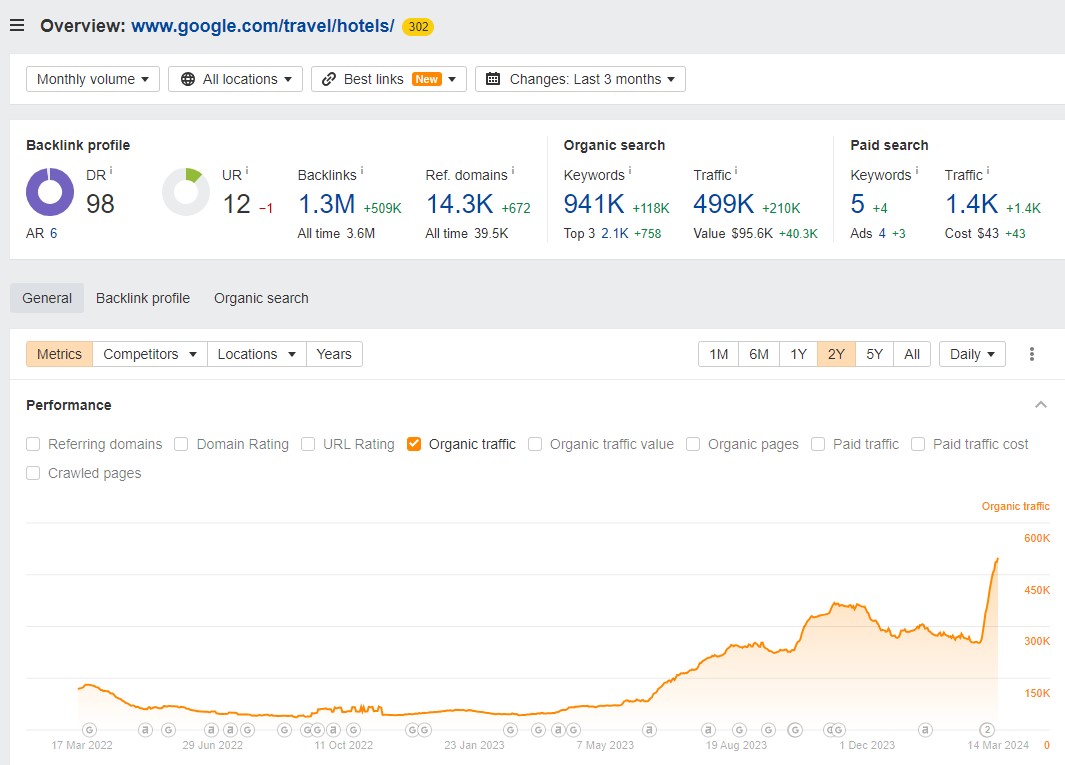Click the info icon next to DR
This screenshot has height=765, width=1065.
(111, 171)
